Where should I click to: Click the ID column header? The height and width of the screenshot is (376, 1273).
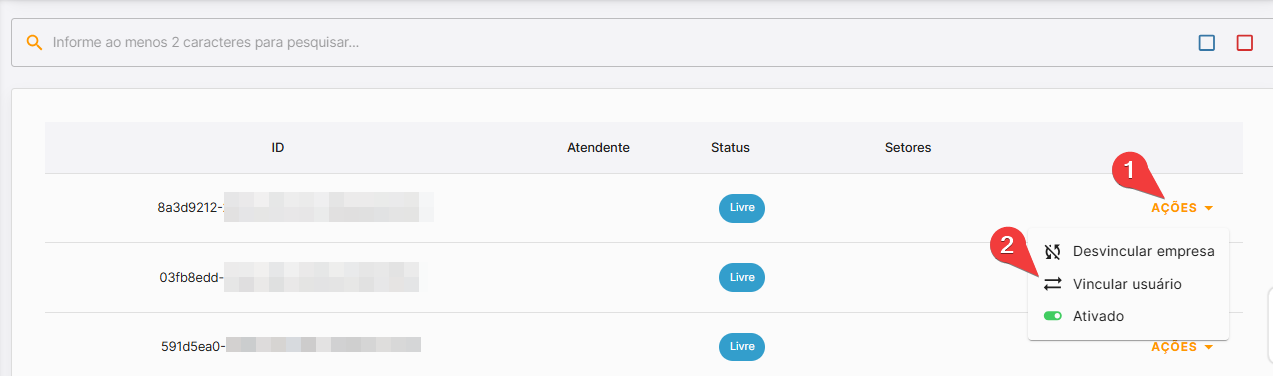(x=278, y=147)
